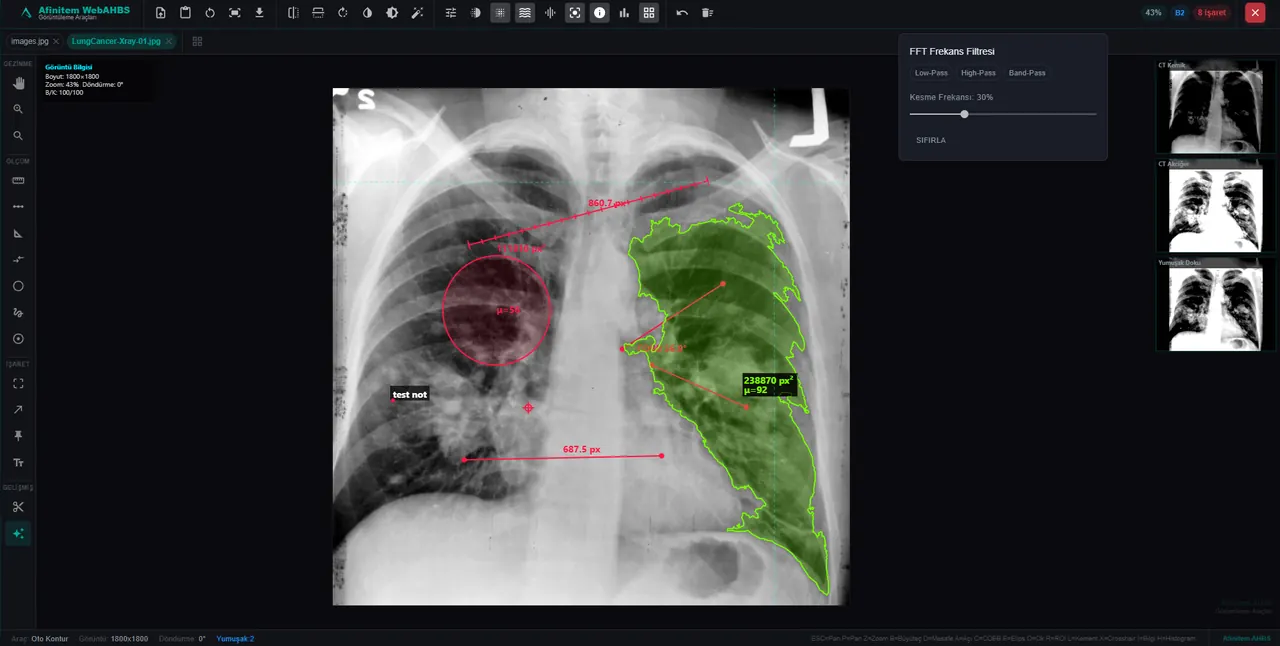Screen dimensions: 1280x646
Task: Choose the Low-Pass filter option
Action: [x=931, y=73]
